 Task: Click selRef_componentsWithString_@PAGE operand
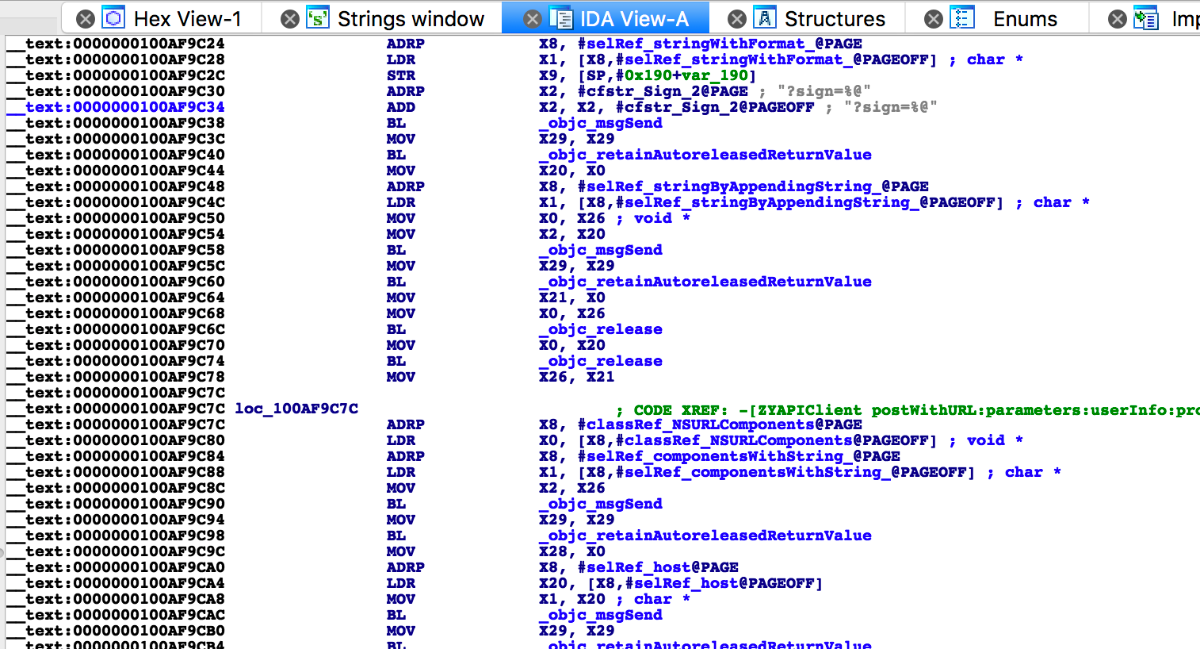click(x=741, y=456)
